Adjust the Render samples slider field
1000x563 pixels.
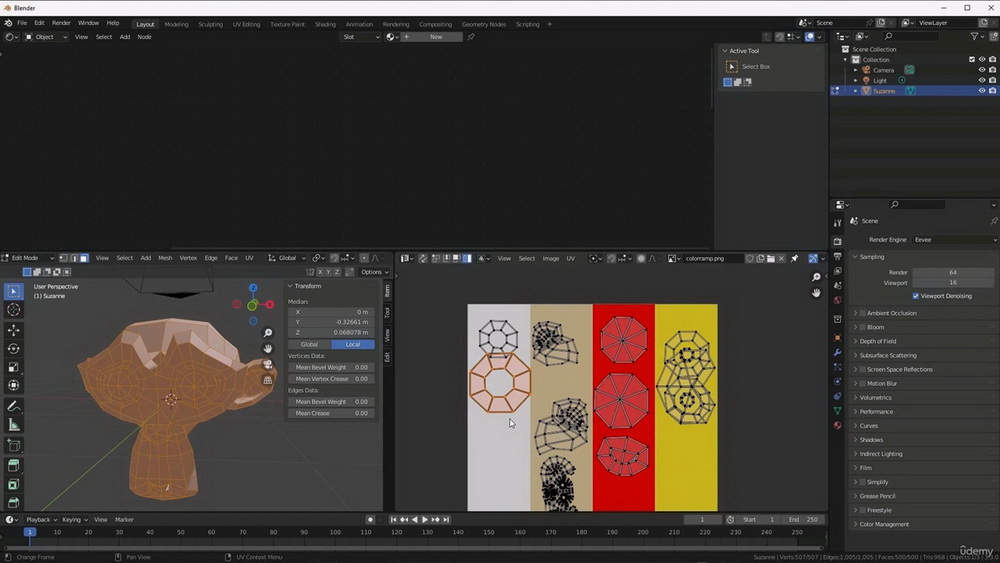tap(953, 272)
